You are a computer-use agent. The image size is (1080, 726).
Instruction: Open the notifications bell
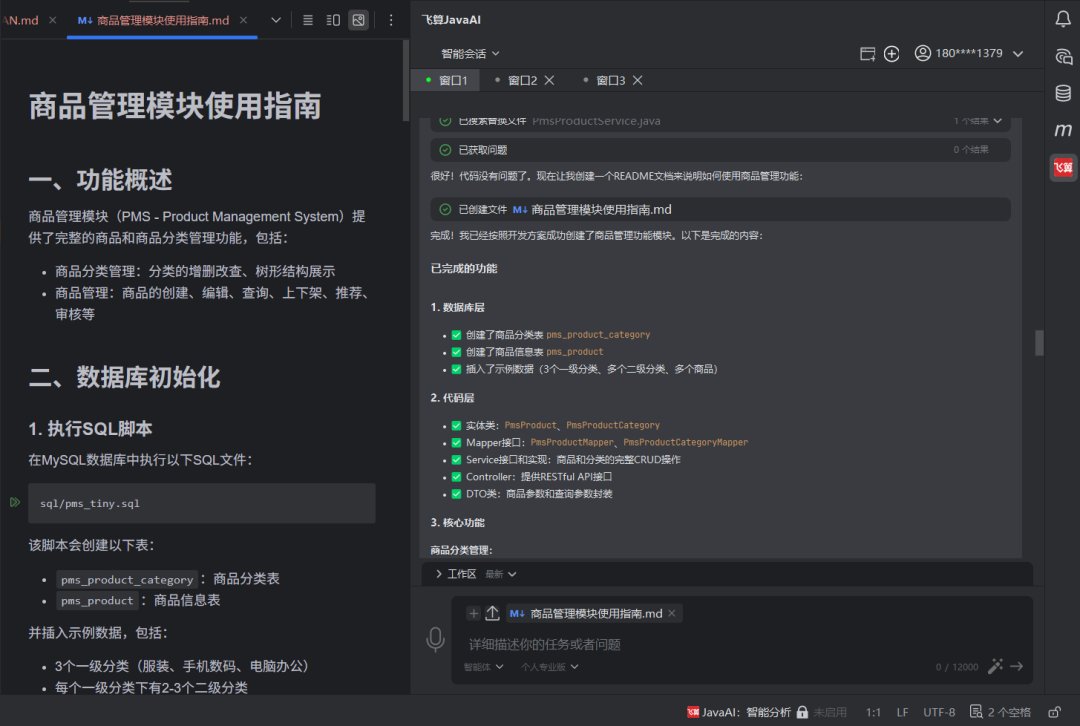[x=1063, y=19]
